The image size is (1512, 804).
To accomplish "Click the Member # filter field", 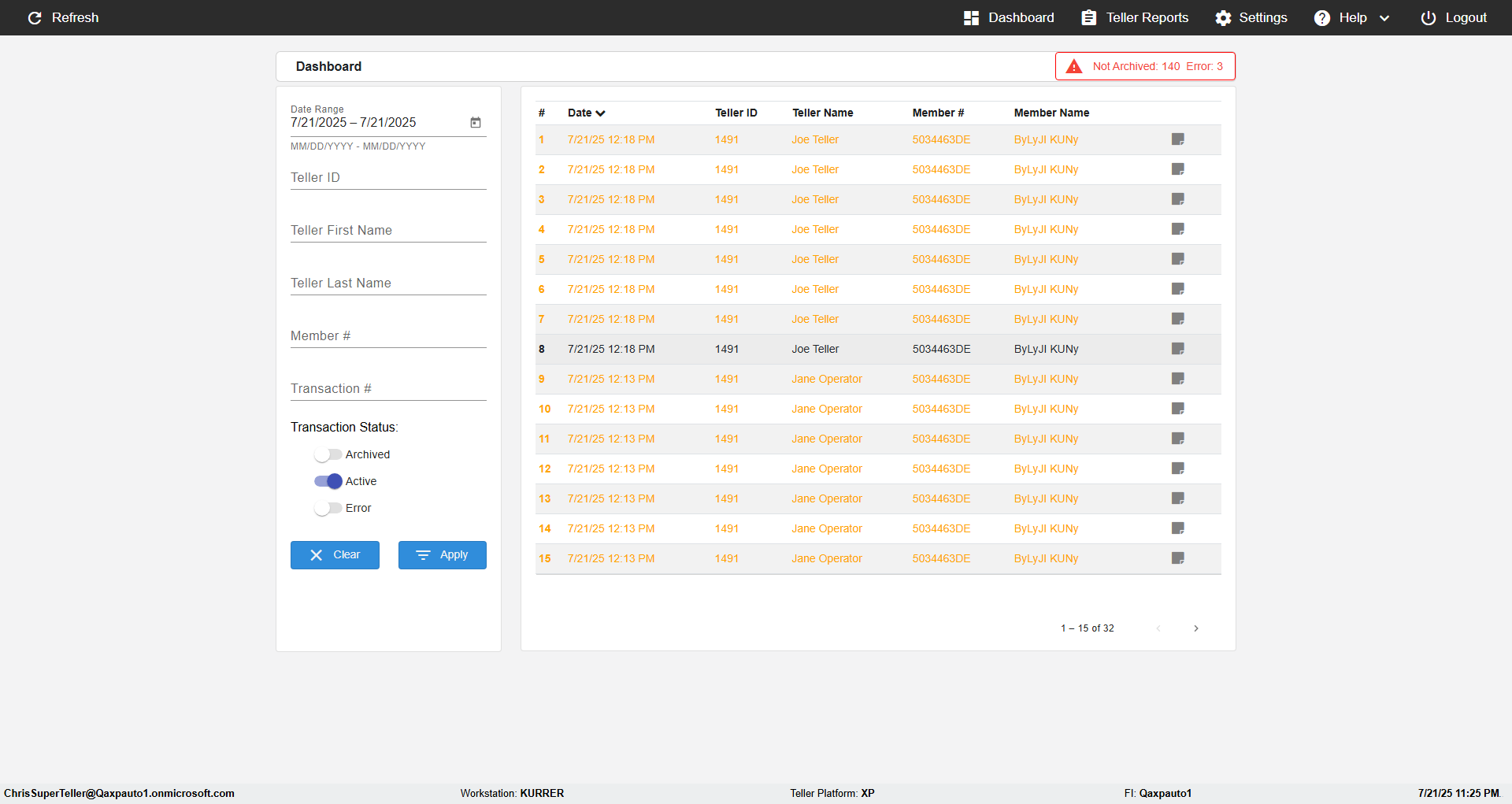I will pos(388,336).
